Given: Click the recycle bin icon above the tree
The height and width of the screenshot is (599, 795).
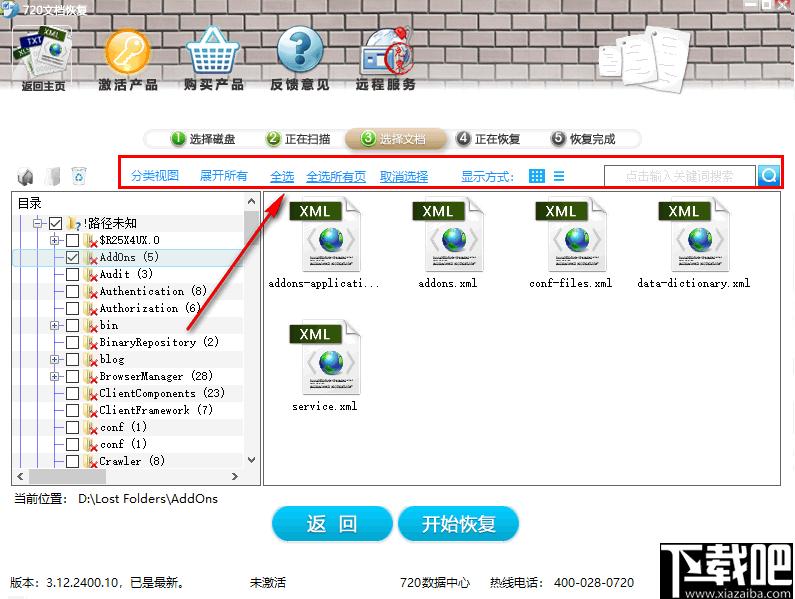Looking at the screenshot, I should [79, 176].
